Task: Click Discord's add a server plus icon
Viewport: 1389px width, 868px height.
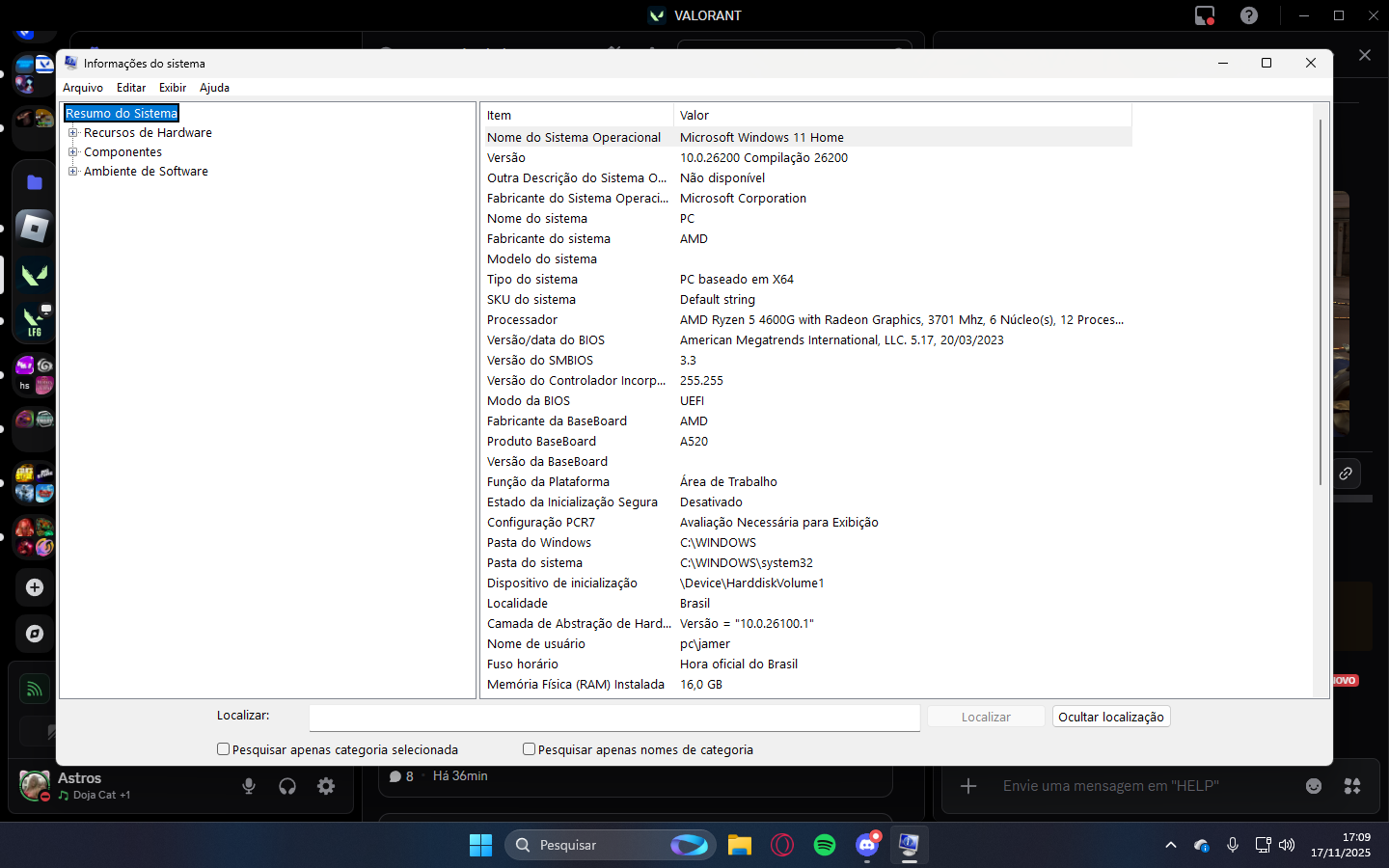Action: [35, 587]
